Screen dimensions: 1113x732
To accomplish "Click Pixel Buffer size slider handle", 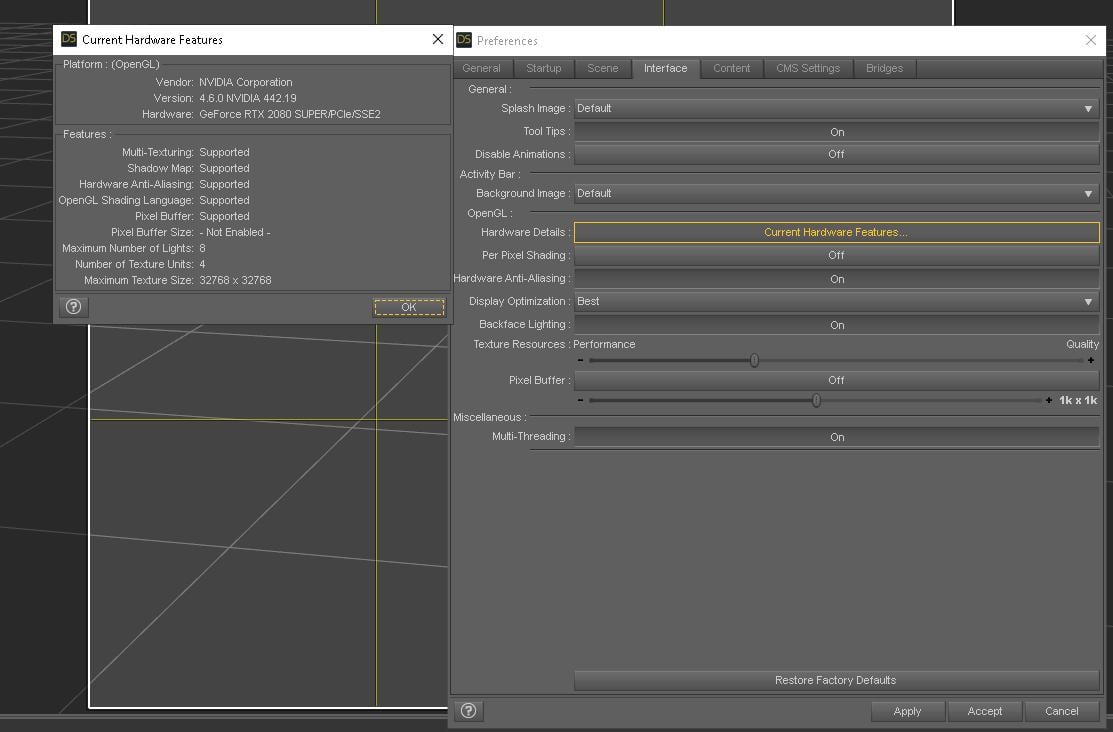I will (816, 400).
